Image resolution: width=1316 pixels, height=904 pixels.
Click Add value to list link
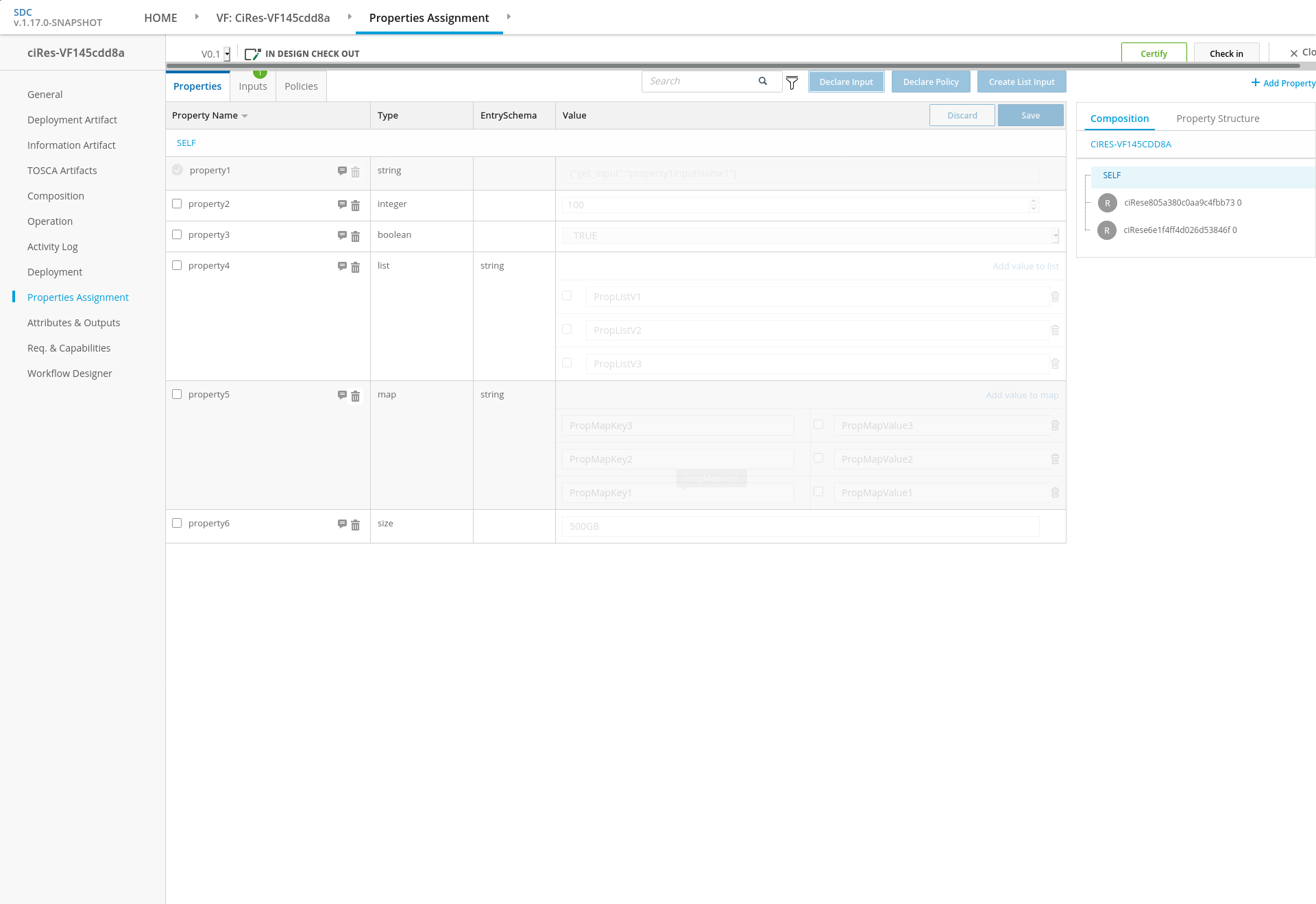point(1025,266)
